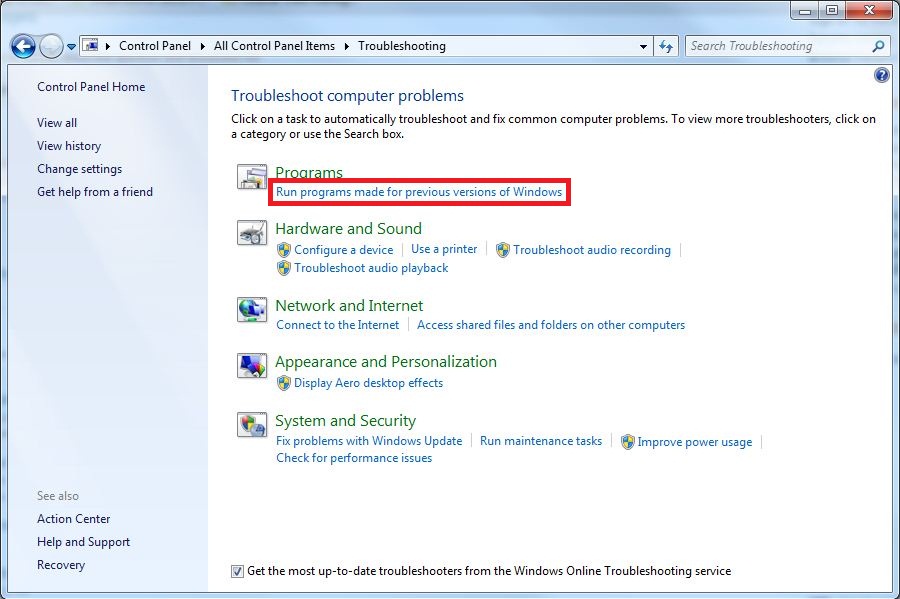Image resolution: width=900 pixels, height=599 pixels.
Task: Click the Control Panel icon in address bar
Action: pos(91,45)
